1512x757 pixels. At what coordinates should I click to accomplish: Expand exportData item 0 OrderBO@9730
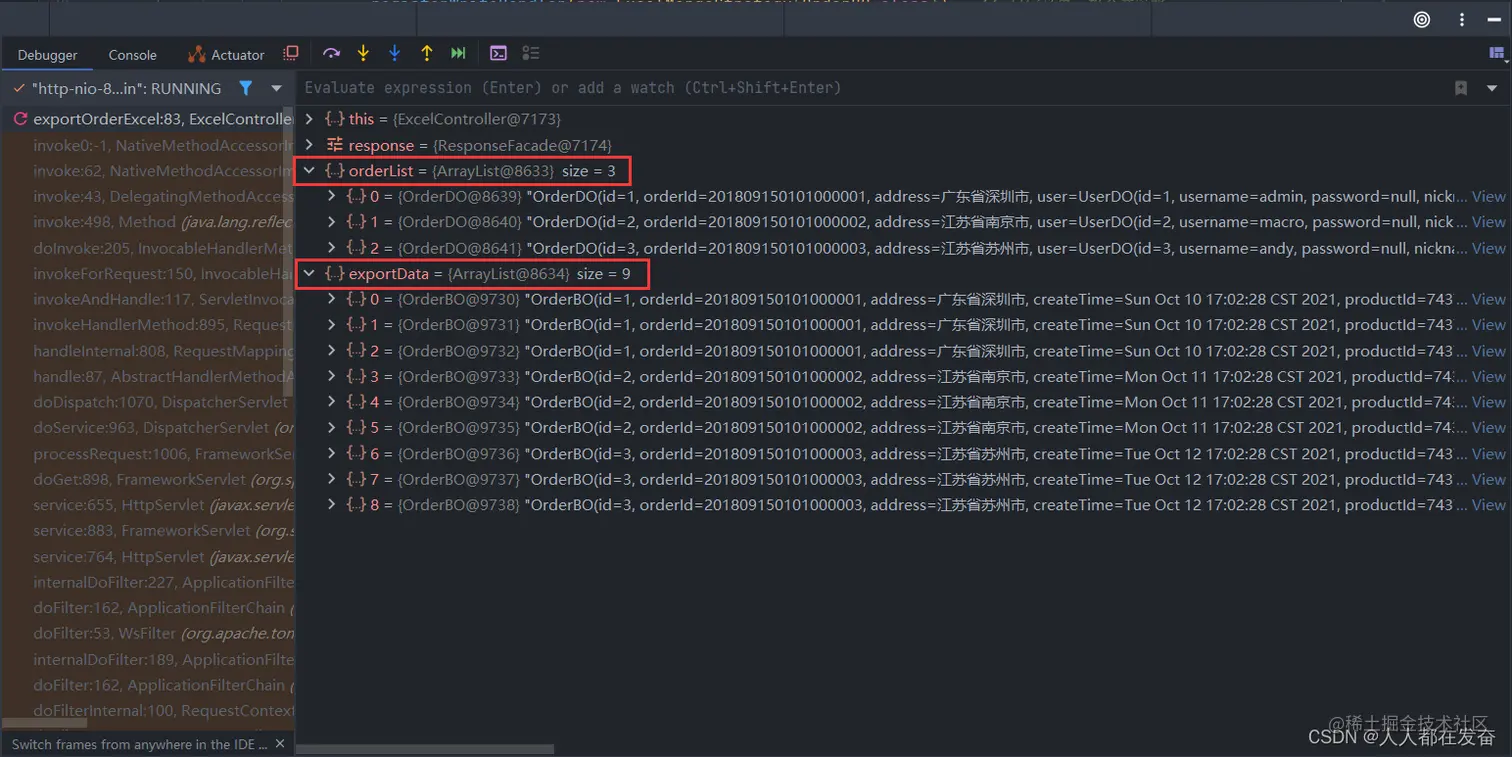click(x=332, y=299)
